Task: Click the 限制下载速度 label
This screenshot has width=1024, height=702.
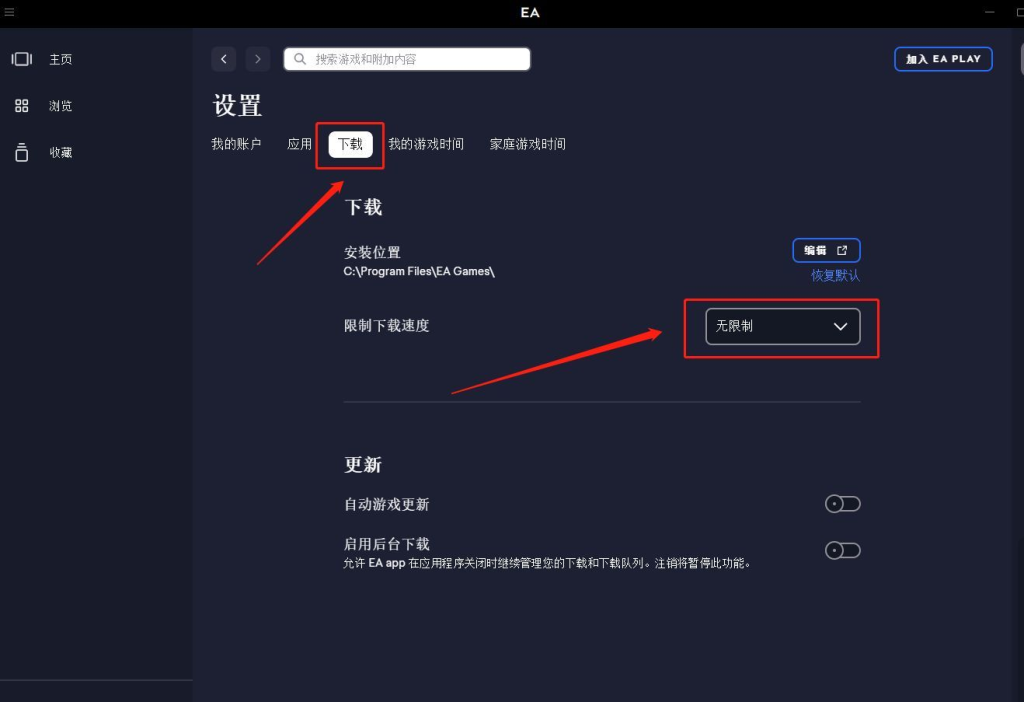Action: [x=387, y=325]
